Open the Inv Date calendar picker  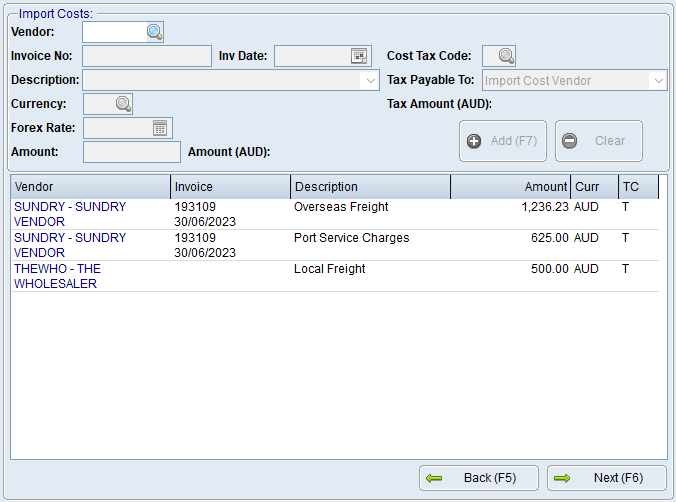tap(359, 56)
